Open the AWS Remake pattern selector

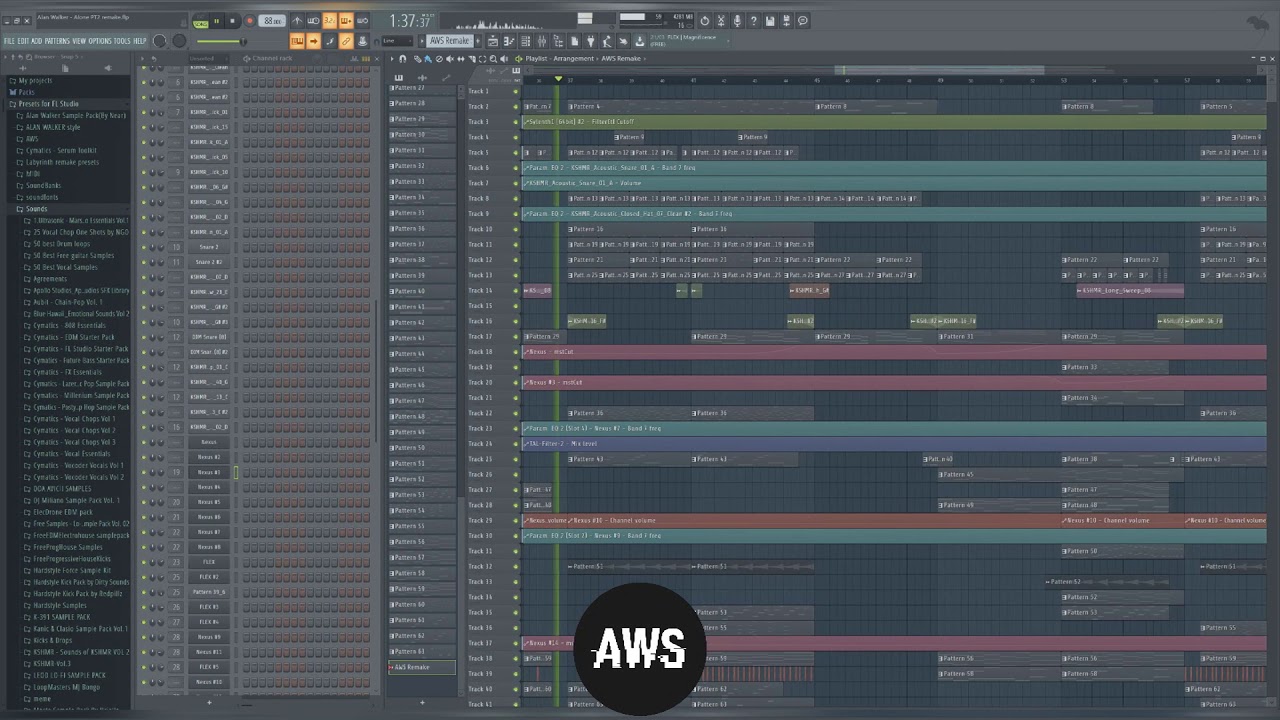(450, 41)
